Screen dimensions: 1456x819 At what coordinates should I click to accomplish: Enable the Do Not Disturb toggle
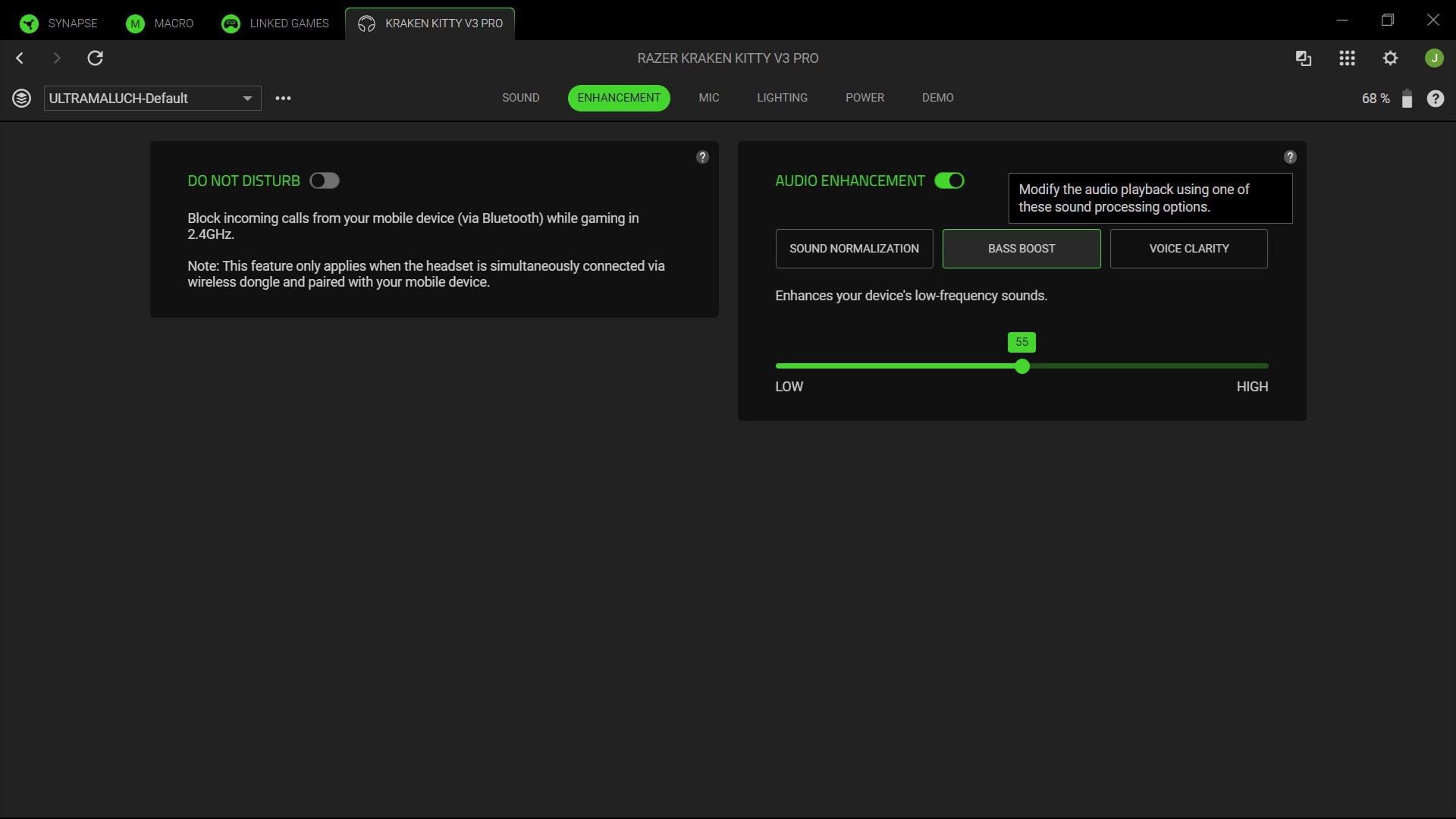[324, 180]
